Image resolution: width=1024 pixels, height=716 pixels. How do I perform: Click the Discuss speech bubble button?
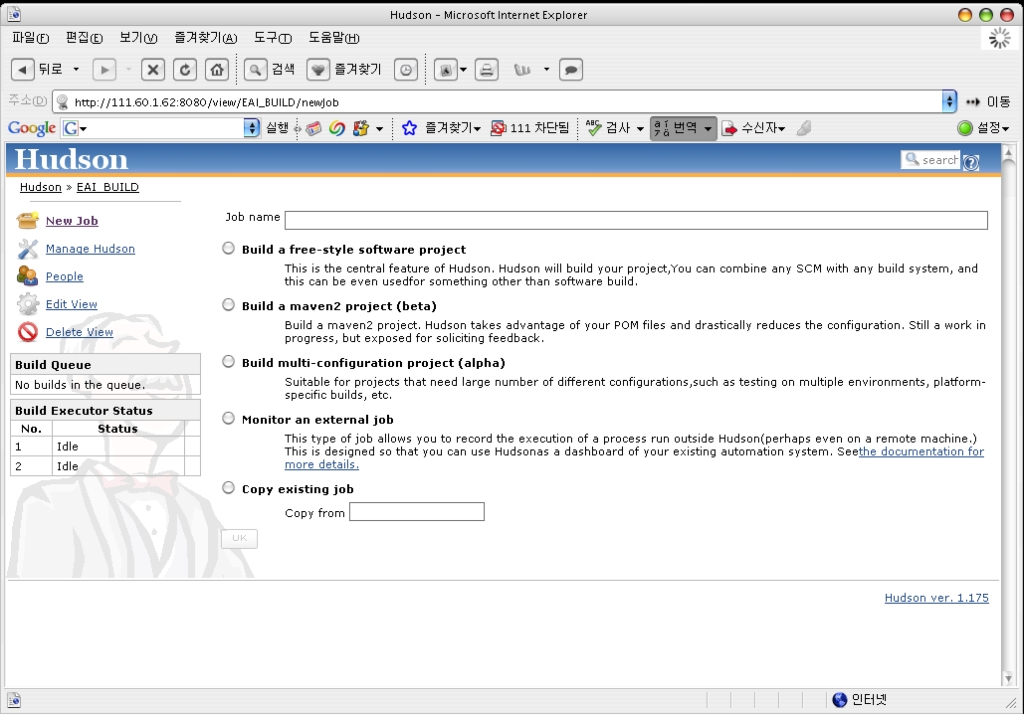tap(571, 69)
